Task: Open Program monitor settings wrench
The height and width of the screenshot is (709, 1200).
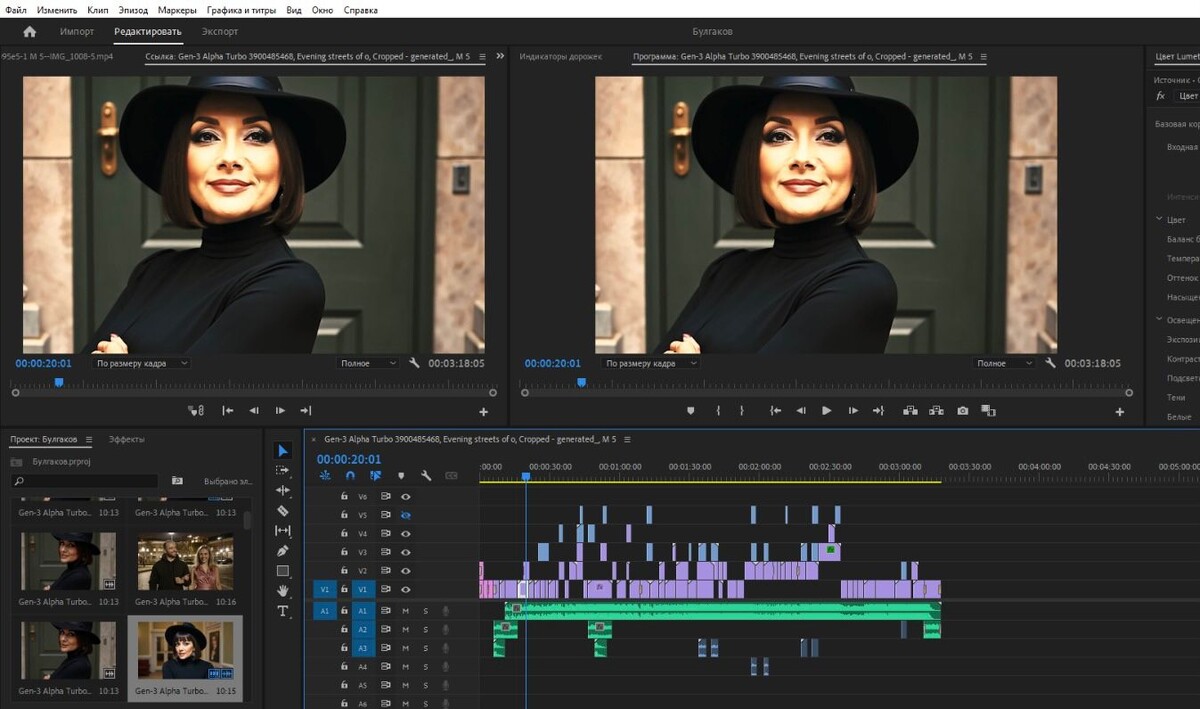Action: point(1050,363)
